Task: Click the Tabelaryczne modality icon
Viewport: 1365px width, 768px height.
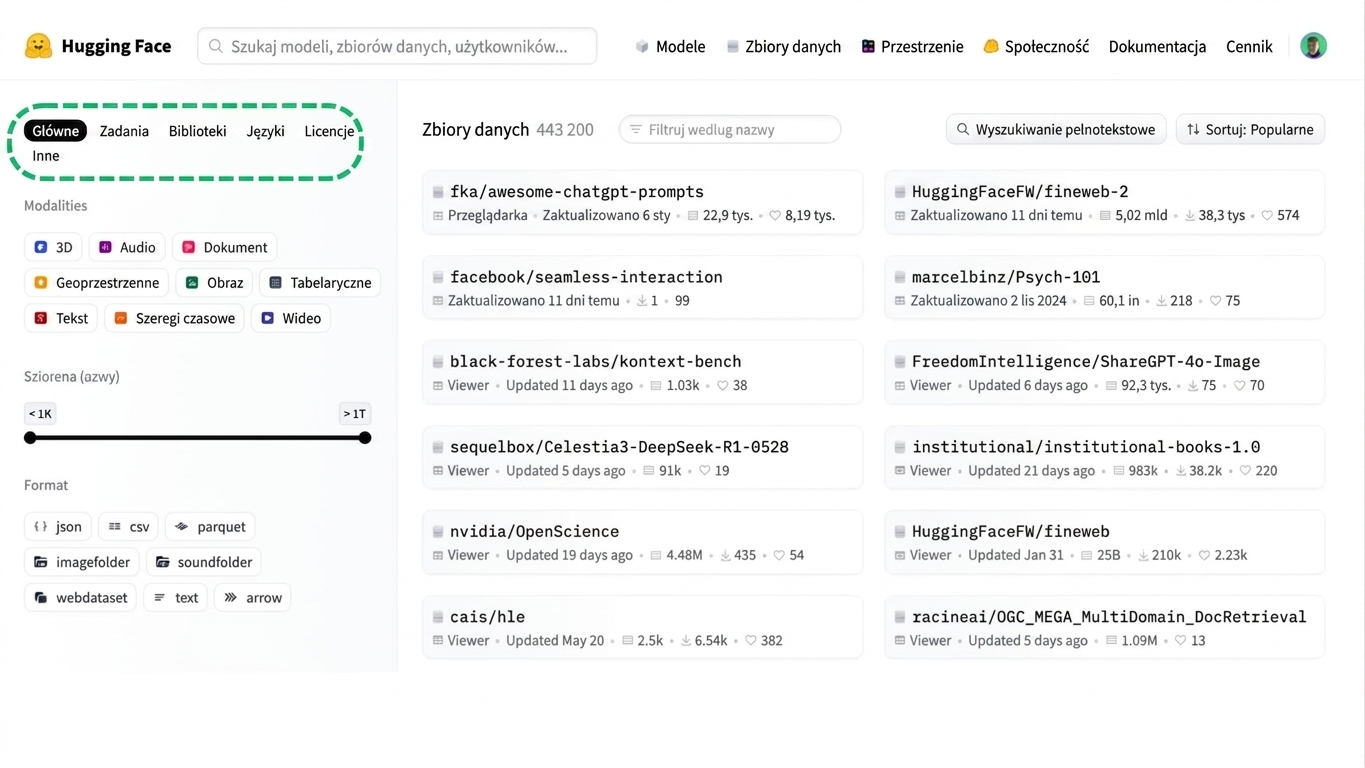Action: [275, 283]
